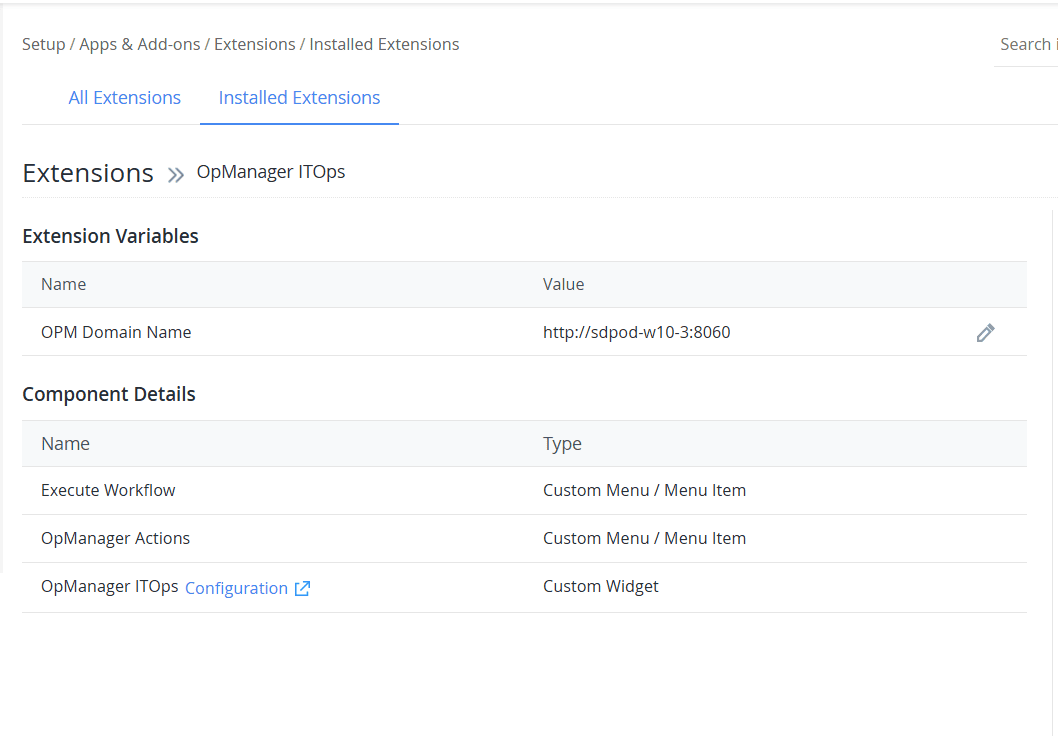This screenshot has height=736, width=1058.
Task: Click the Name header in Extension Variables
Action: point(63,285)
